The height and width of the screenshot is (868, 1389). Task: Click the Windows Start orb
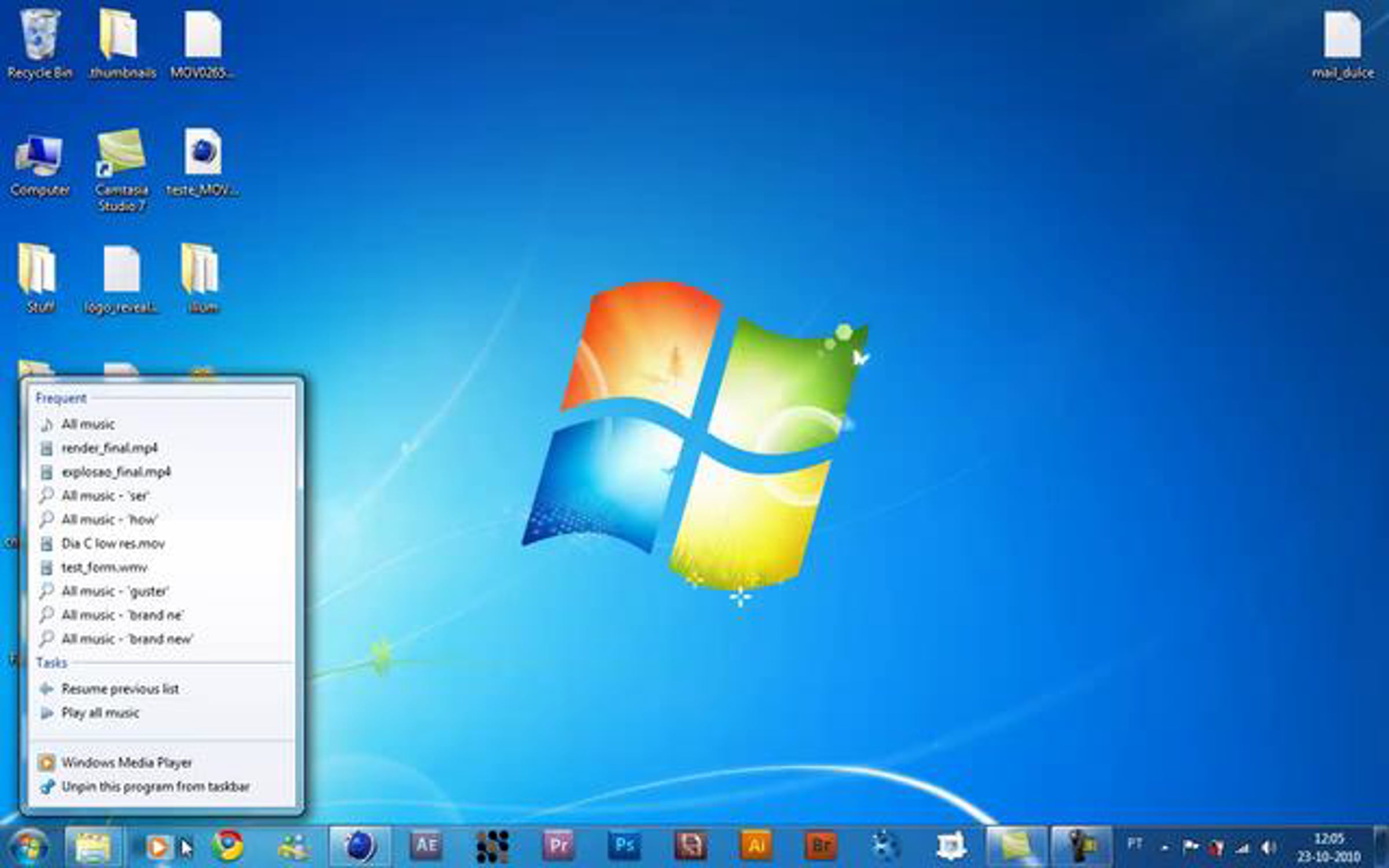click(x=28, y=847)
